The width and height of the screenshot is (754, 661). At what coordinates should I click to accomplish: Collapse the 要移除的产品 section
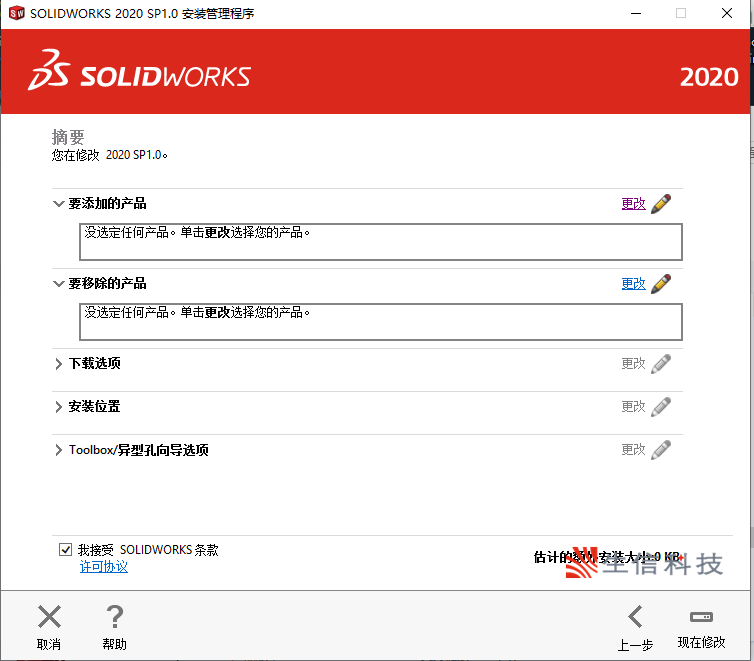coord(58,284)
